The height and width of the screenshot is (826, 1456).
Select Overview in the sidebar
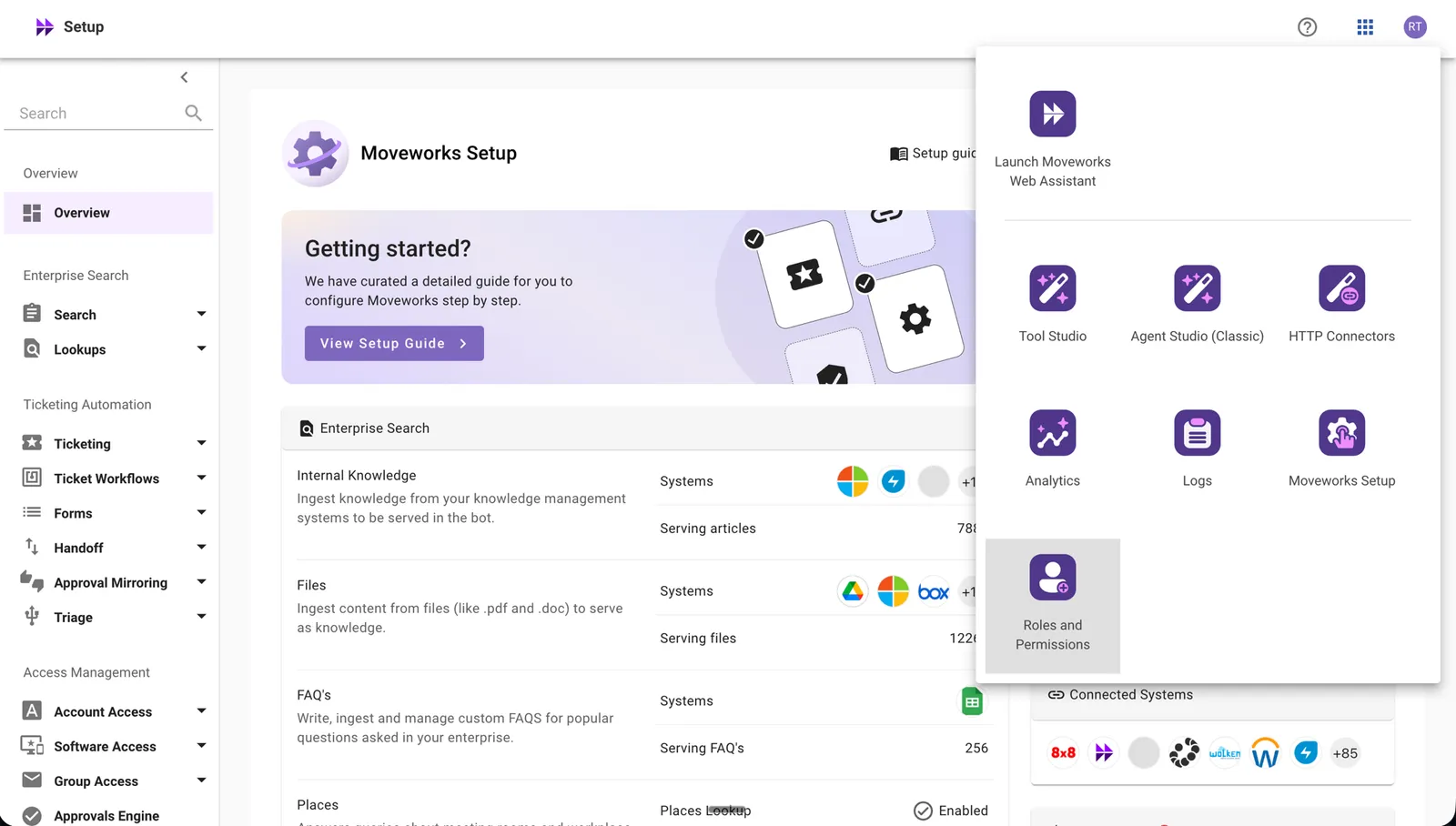click(109, 213)
